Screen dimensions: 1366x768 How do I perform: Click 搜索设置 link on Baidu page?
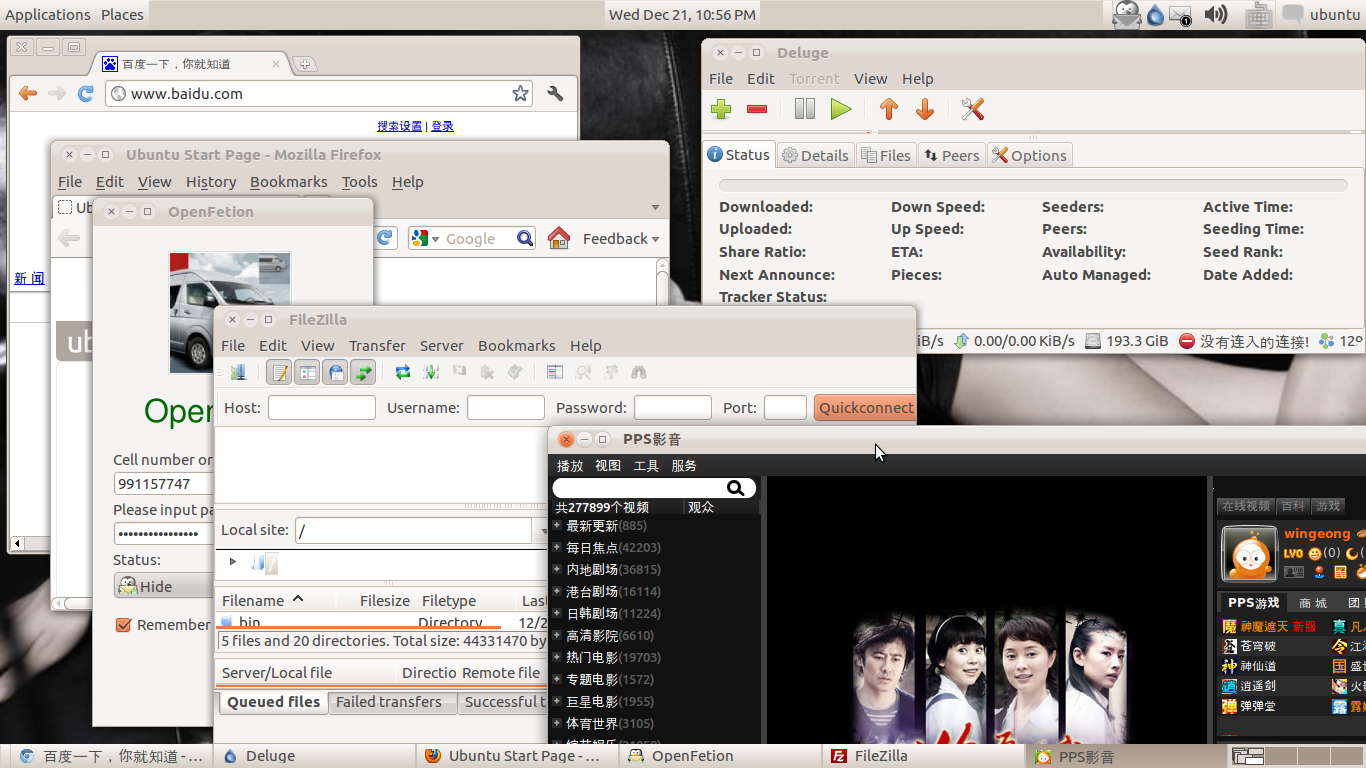click(x=399, y=126)
